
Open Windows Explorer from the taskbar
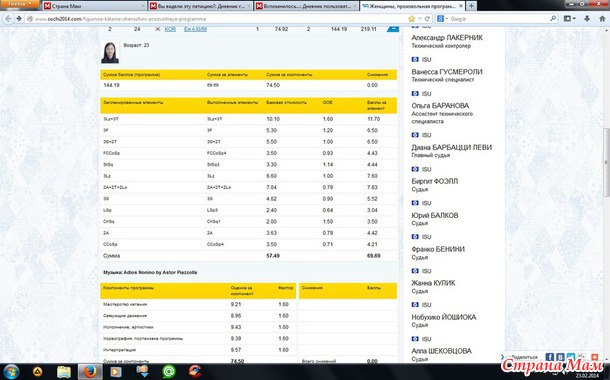point(64,372)
